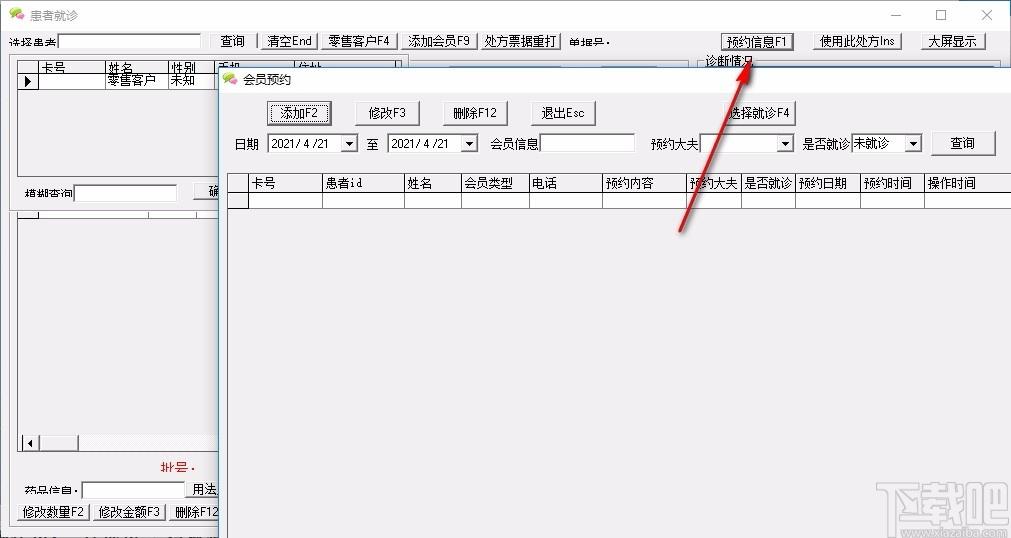
Task: Click the 选择就诊F4 button
Action: [x=760, y=113]
